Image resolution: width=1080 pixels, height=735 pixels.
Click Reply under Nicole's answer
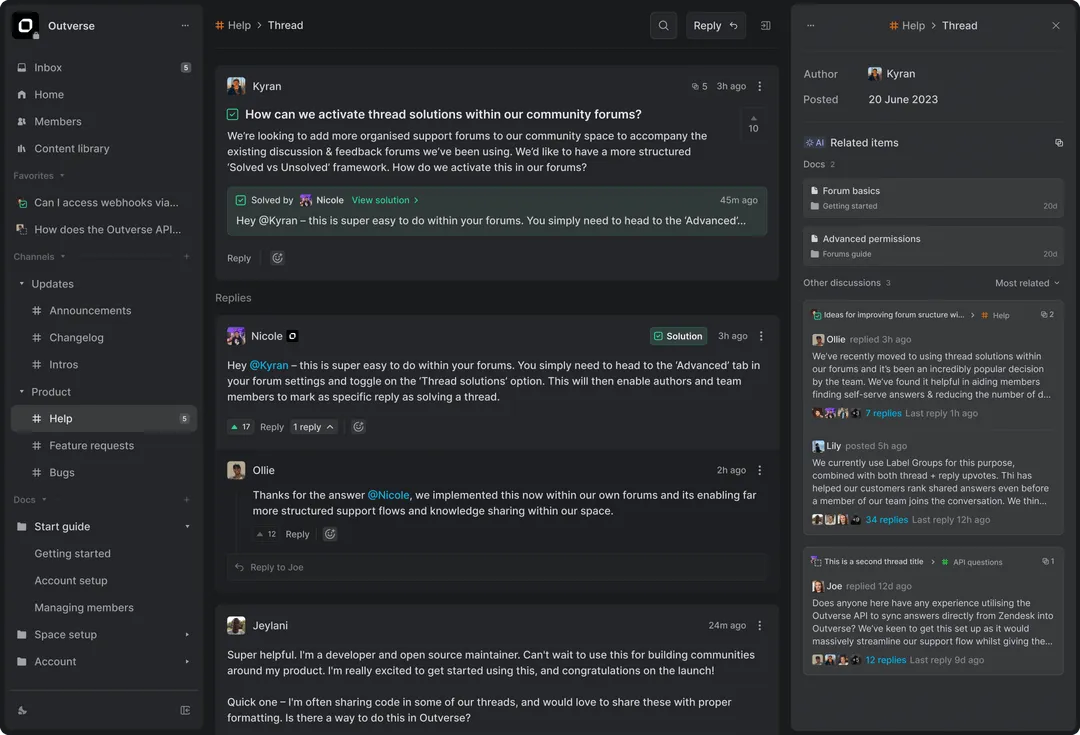[272, 427]
